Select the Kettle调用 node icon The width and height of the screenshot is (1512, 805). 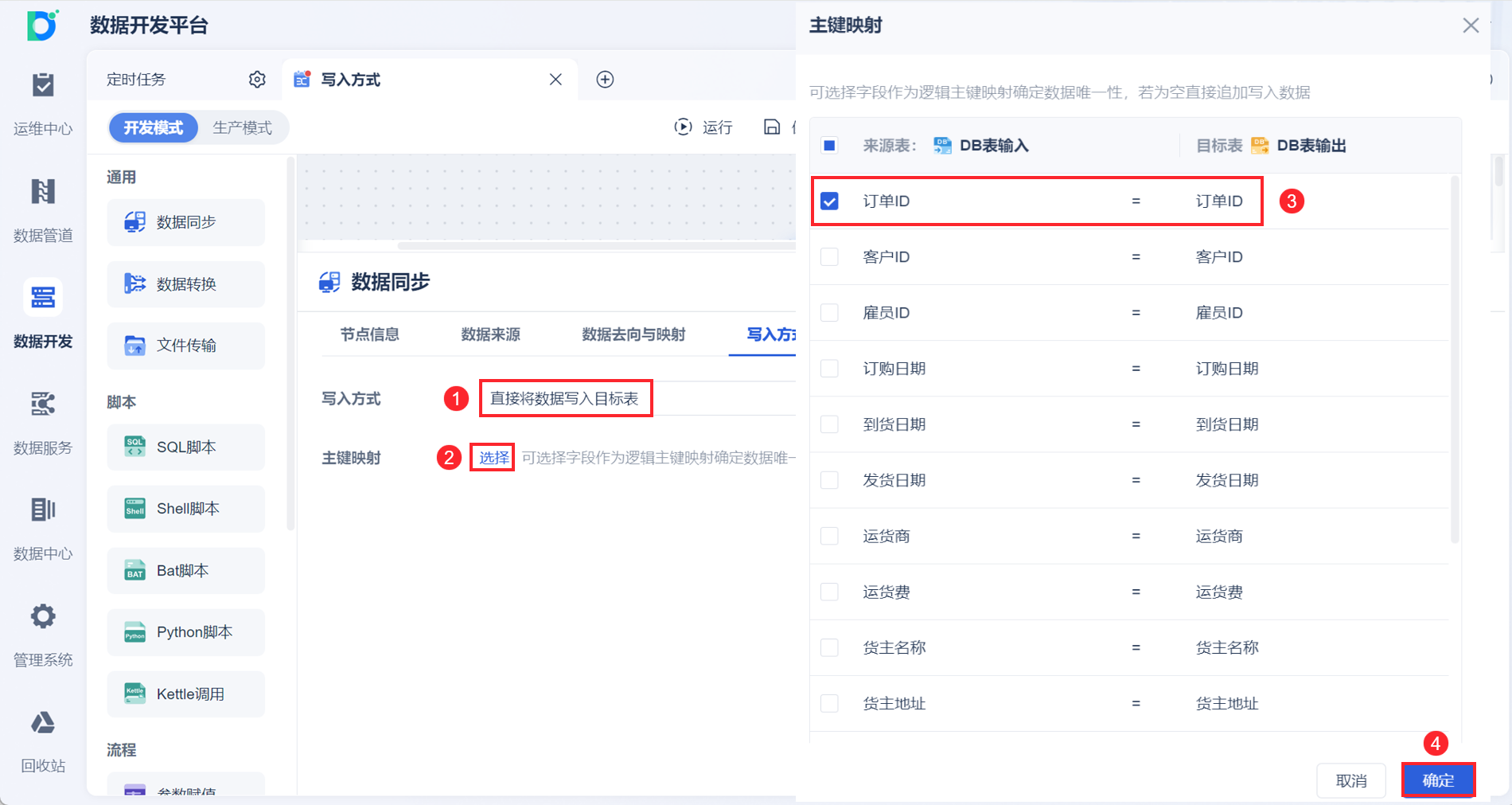[135, 694]
